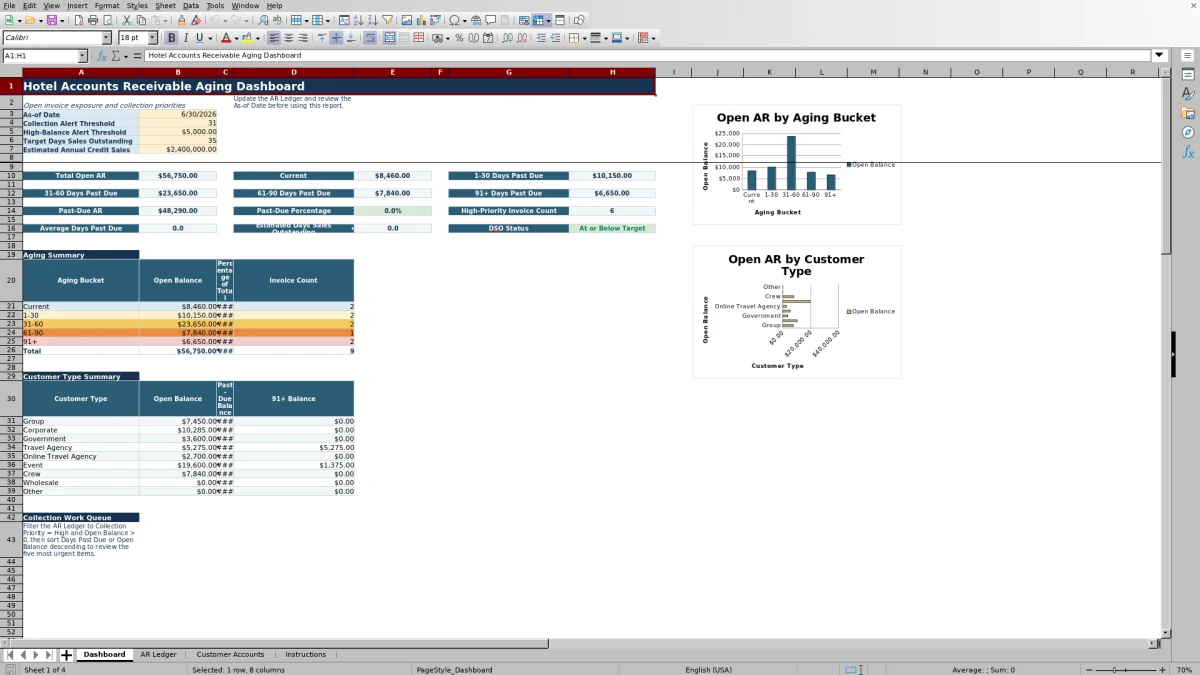
Task: Open currency format dropdown arrow
Action: 447,38
